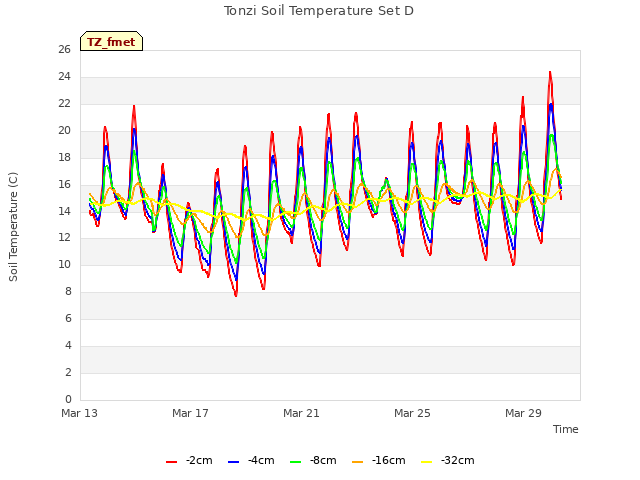This screenshot has height=480, width=640.
Task: Click the Mar 25 x-axis tick label
Action: (412, 413)
